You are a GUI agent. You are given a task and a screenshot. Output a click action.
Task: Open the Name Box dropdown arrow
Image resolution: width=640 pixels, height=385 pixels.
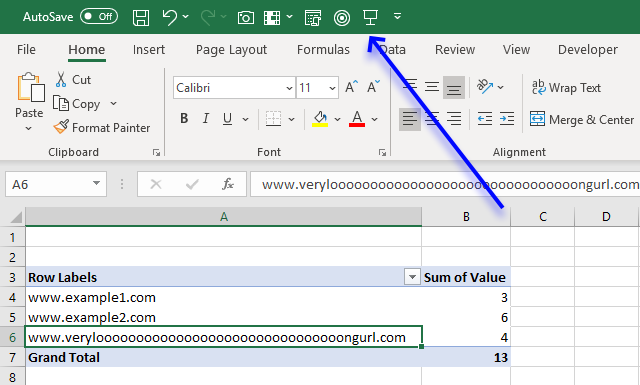click(x=96, y=183)
